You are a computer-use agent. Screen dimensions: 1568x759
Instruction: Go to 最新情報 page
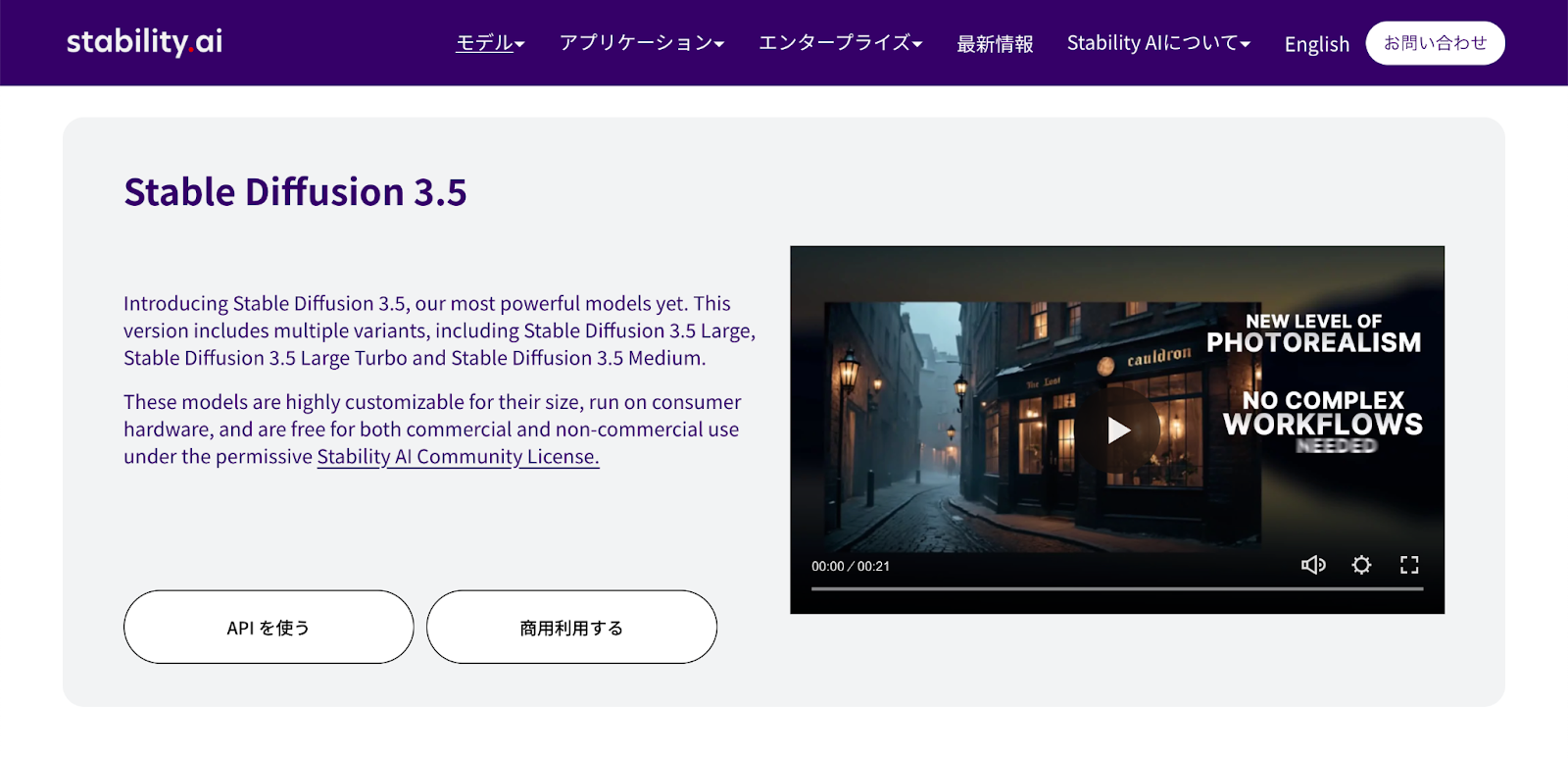(995, 44)
